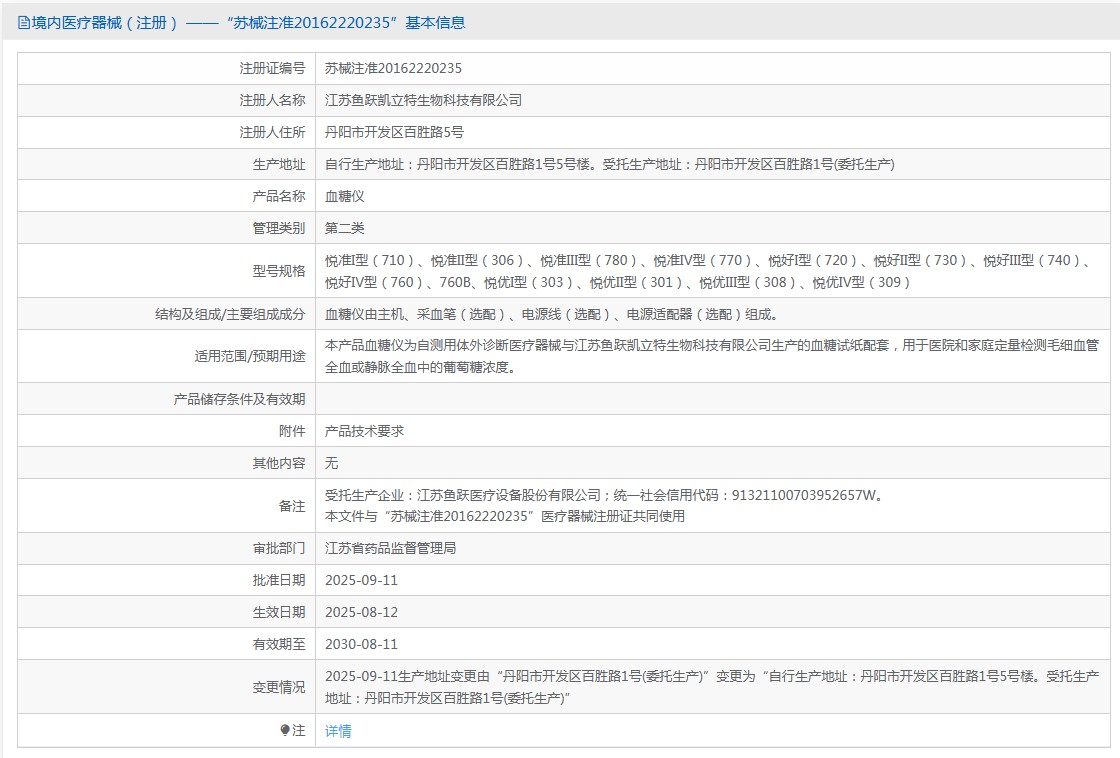Click the 生产地址 value cell

[x=609, y=165]
